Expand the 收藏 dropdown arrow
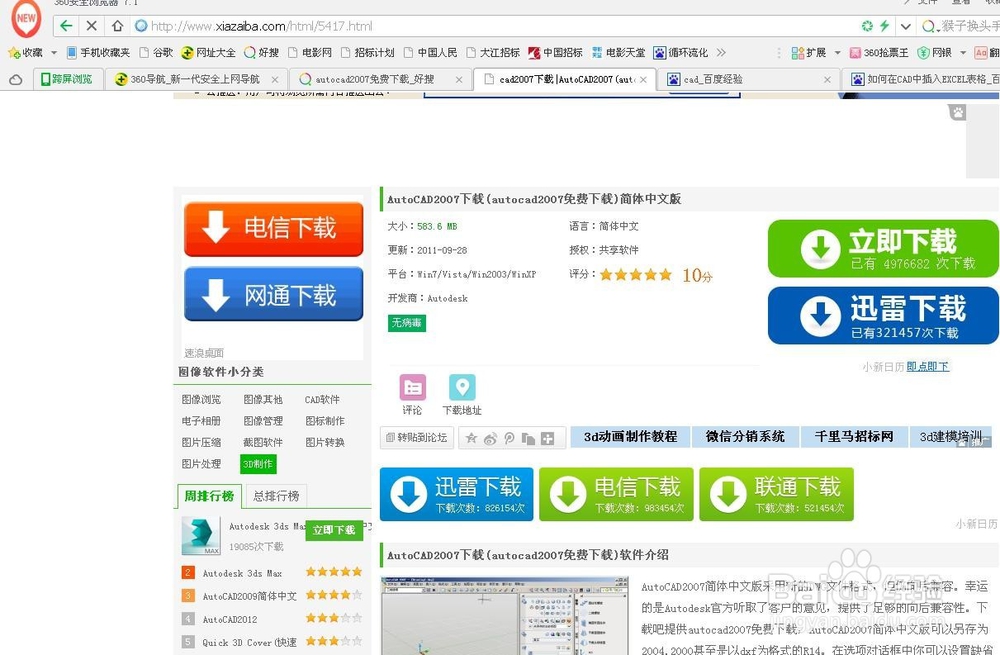This screenshot has width=1000, height=655. (54, 52)
